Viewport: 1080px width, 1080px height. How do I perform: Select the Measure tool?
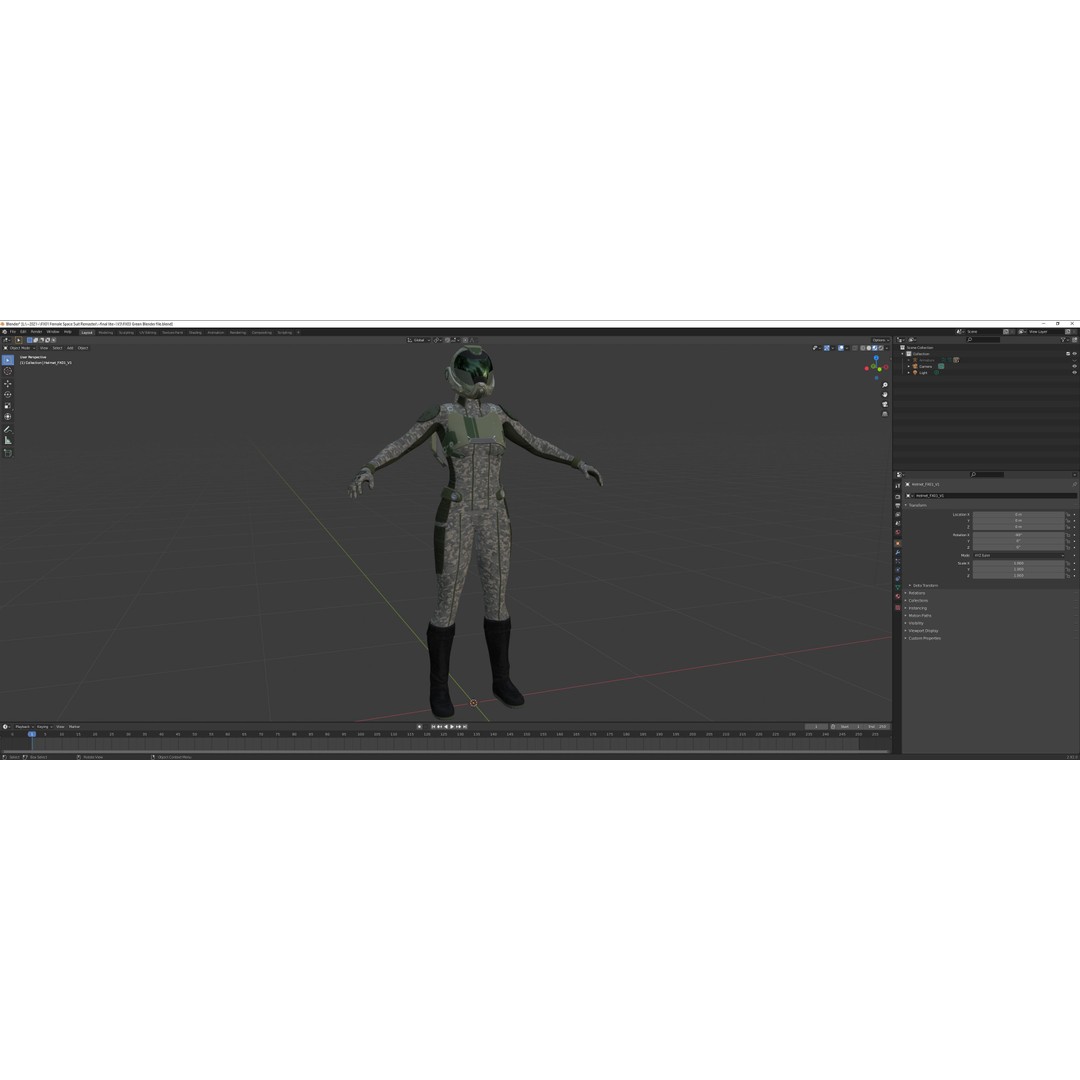point(8,440)
